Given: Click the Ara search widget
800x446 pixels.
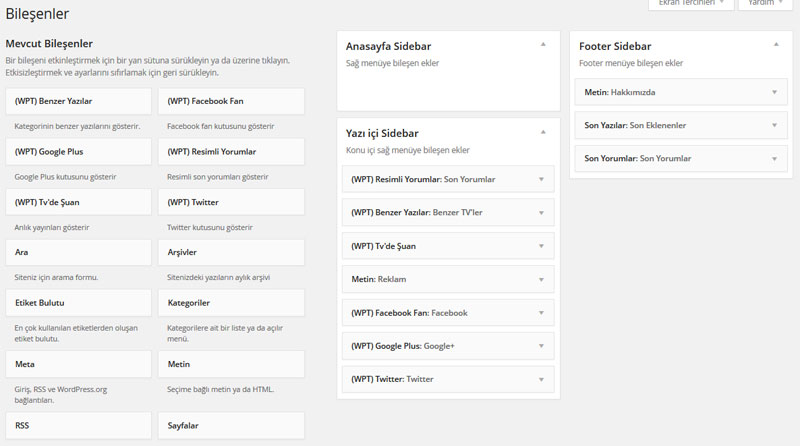Looking at the screenshot, I should pos(79,252).
